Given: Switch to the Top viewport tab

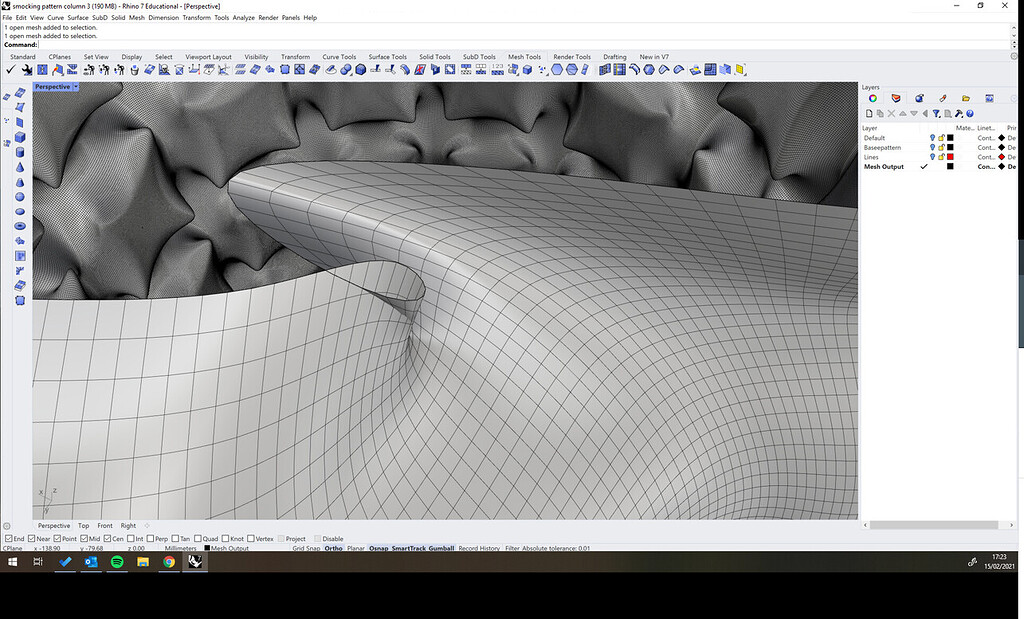Looking at the screenshot, I should point(83,526).
